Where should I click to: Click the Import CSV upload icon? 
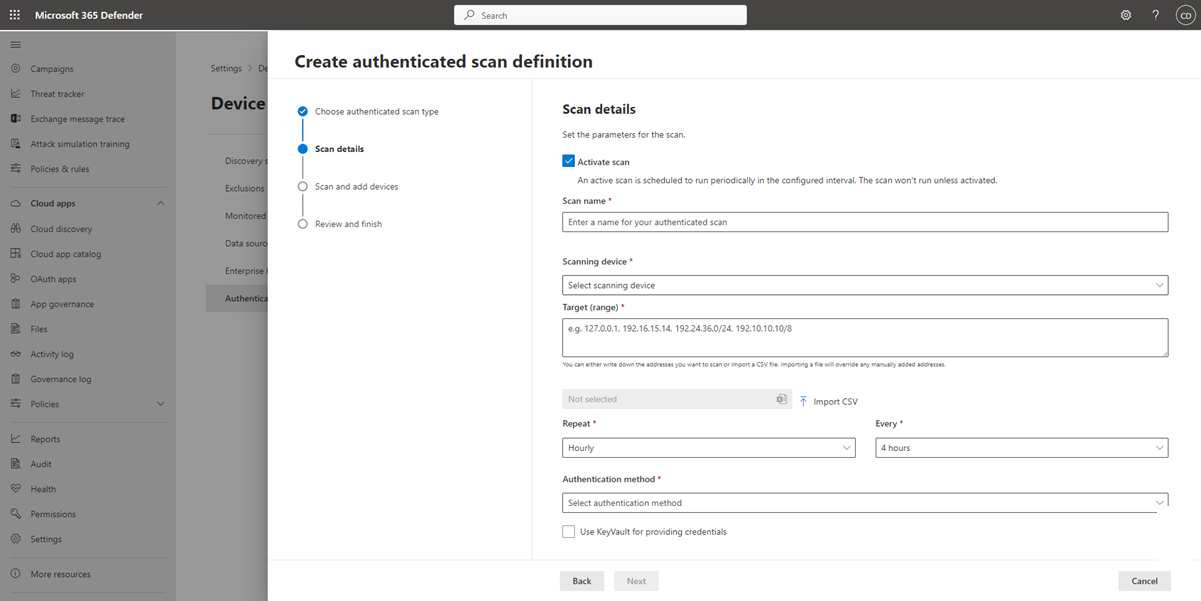click(803, 401)
